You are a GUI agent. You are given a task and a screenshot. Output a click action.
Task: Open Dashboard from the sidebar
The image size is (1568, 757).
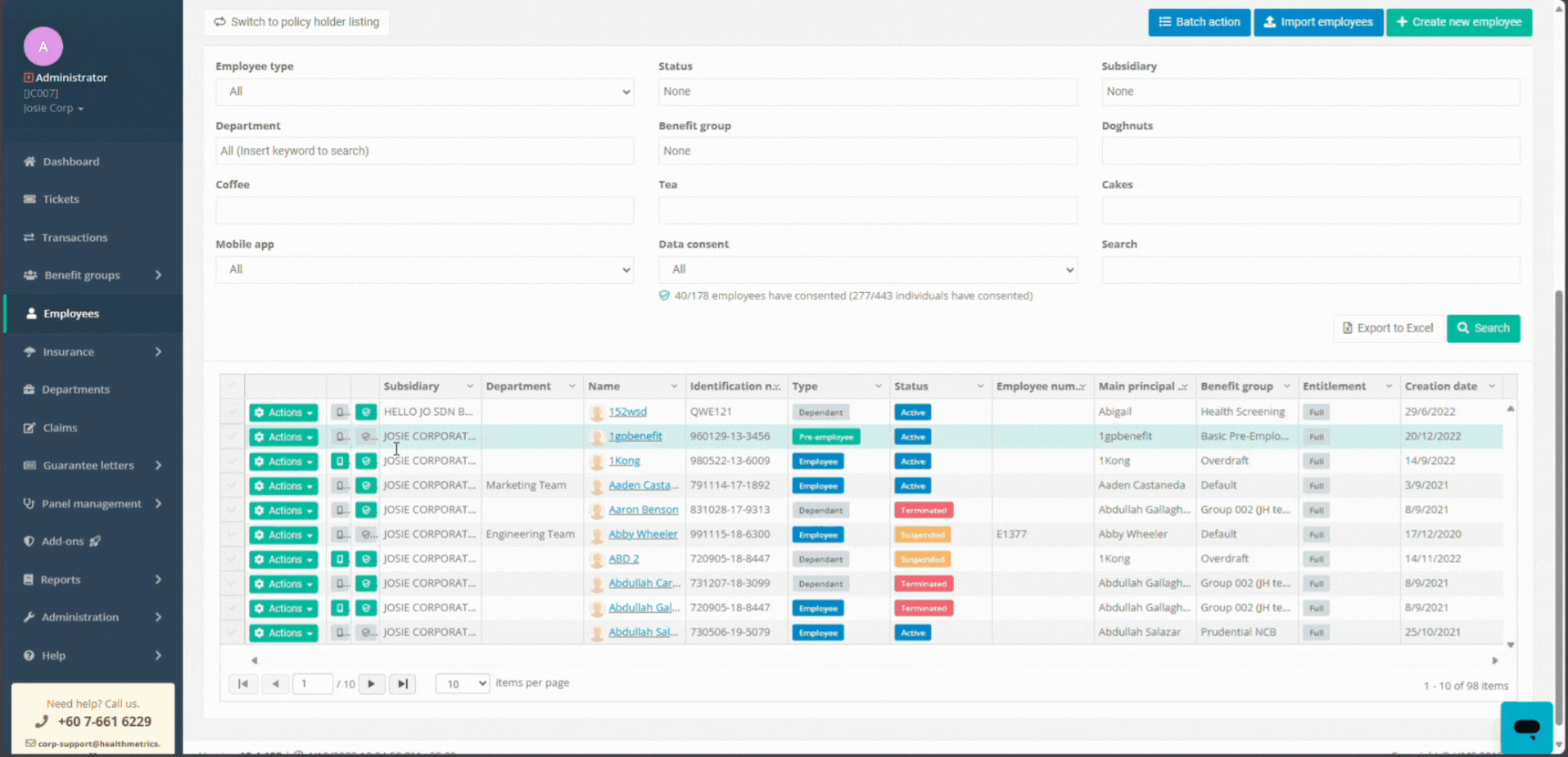pos(70,162)
